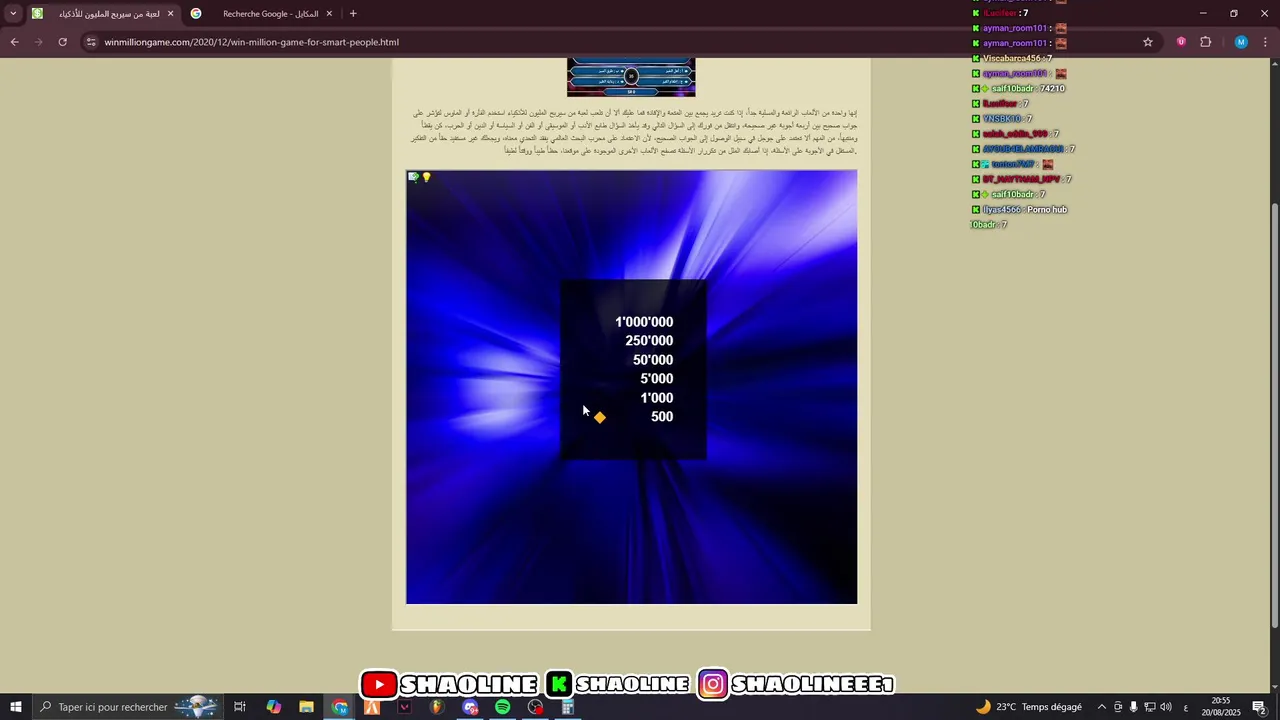Open a new browser tab
The height and width of the screenshot is (720, 1280).
point(353,14)
